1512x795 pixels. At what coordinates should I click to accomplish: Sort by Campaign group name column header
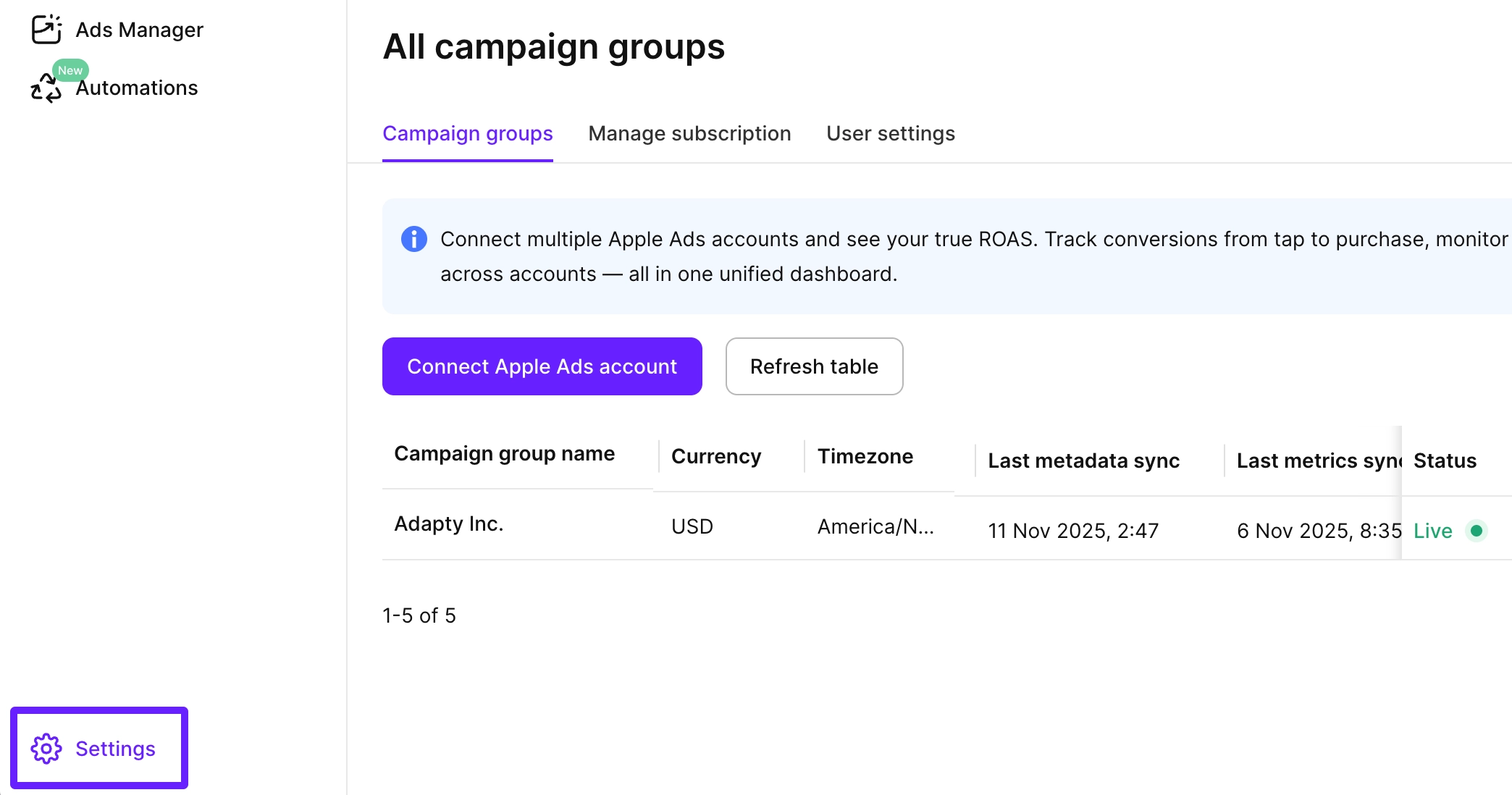point(504,454)
